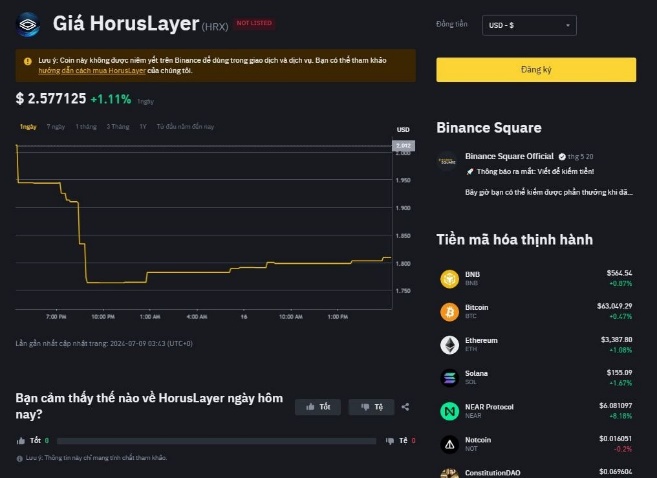657x478 pixels.
Task: Open the HorusLayer buying guide link
Action: pos(84,71)
